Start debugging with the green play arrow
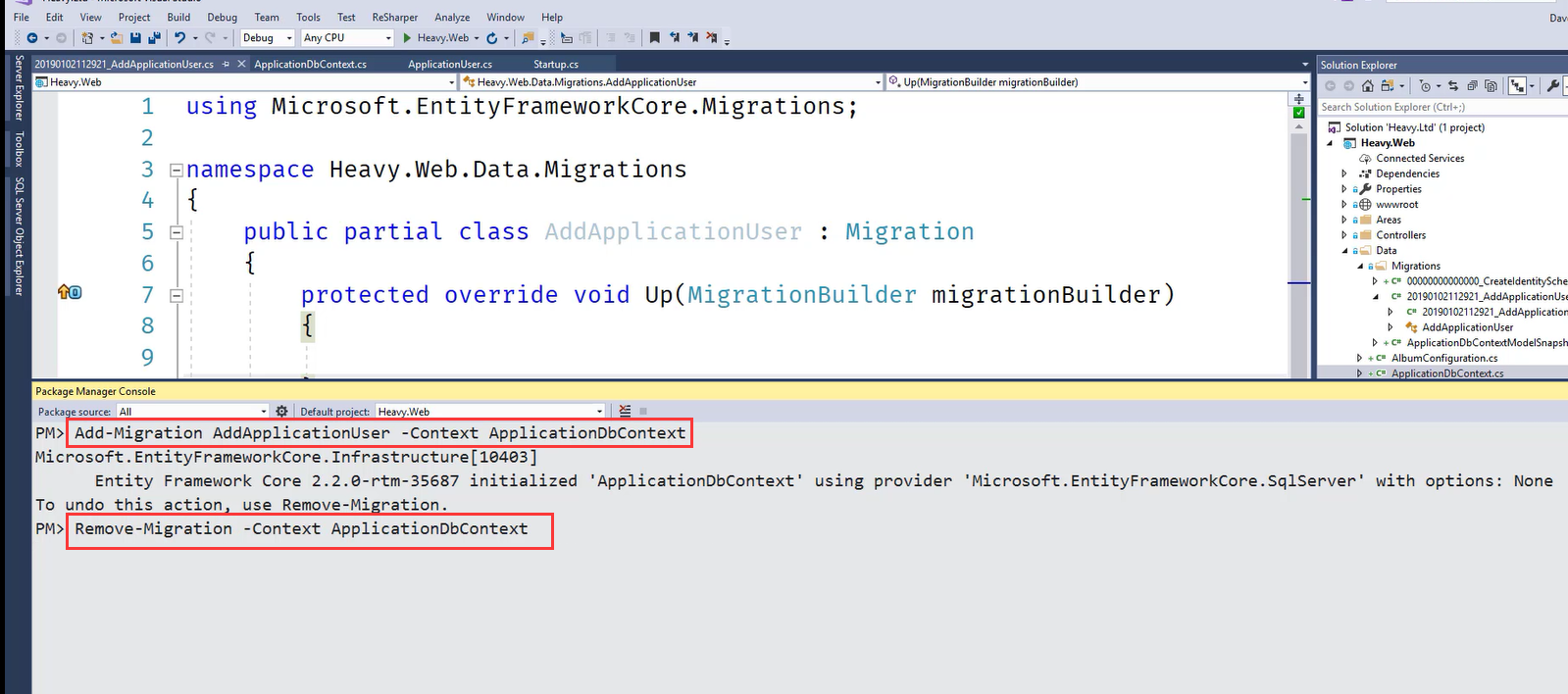1568x694 pixels. tap(407, 38)
